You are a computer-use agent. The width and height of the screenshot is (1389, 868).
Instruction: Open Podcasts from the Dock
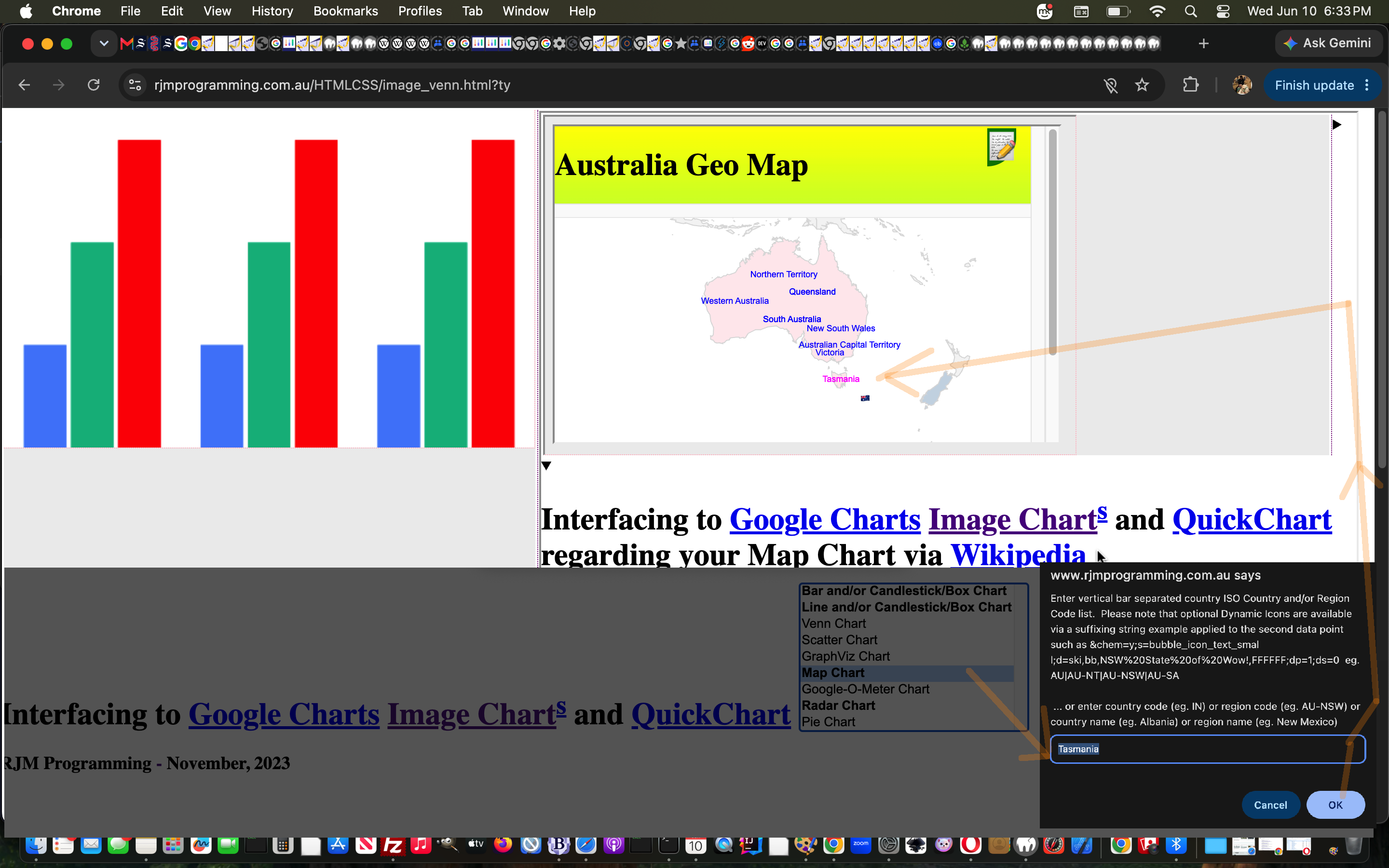[x=613, y=844]
